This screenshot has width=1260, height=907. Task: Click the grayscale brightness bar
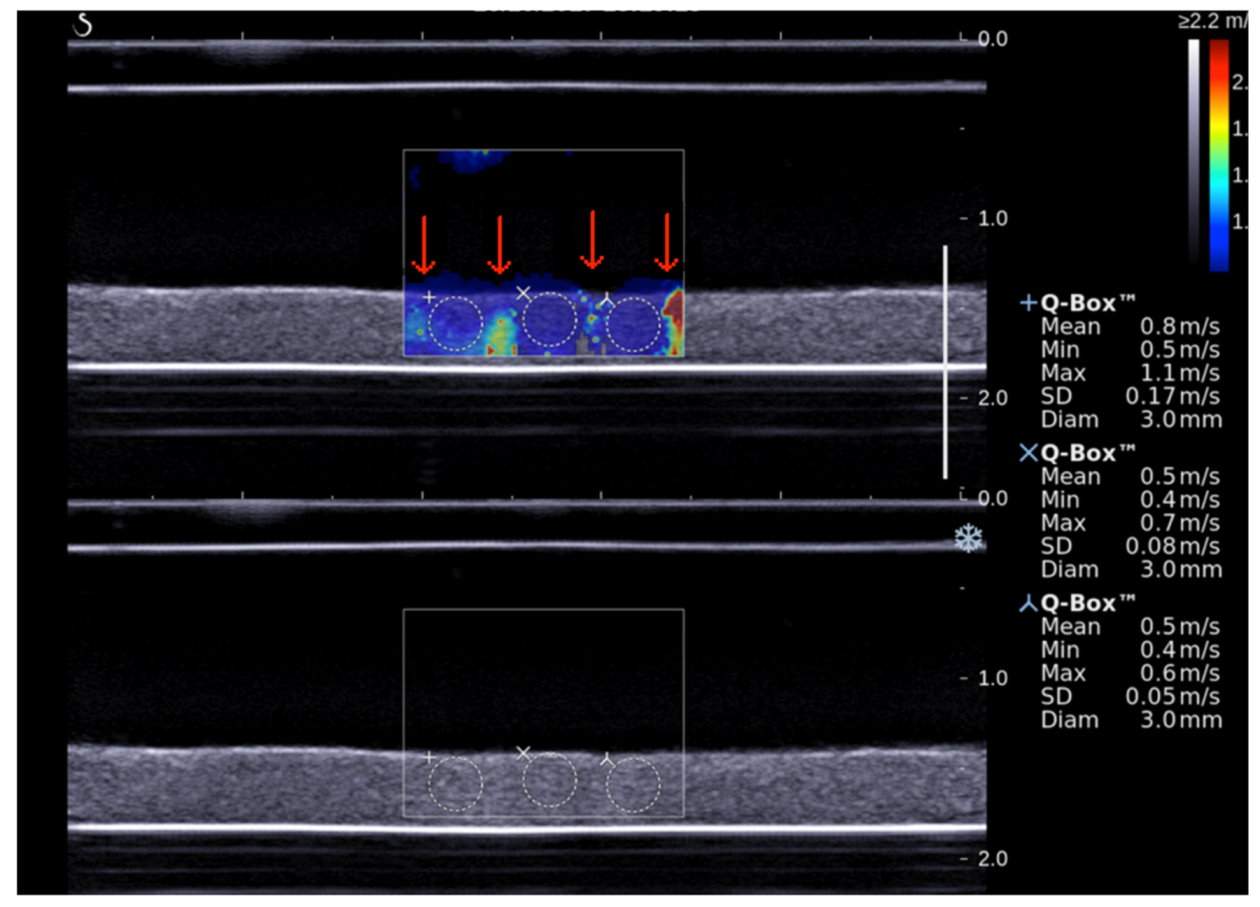click(x=1194, y=150)
